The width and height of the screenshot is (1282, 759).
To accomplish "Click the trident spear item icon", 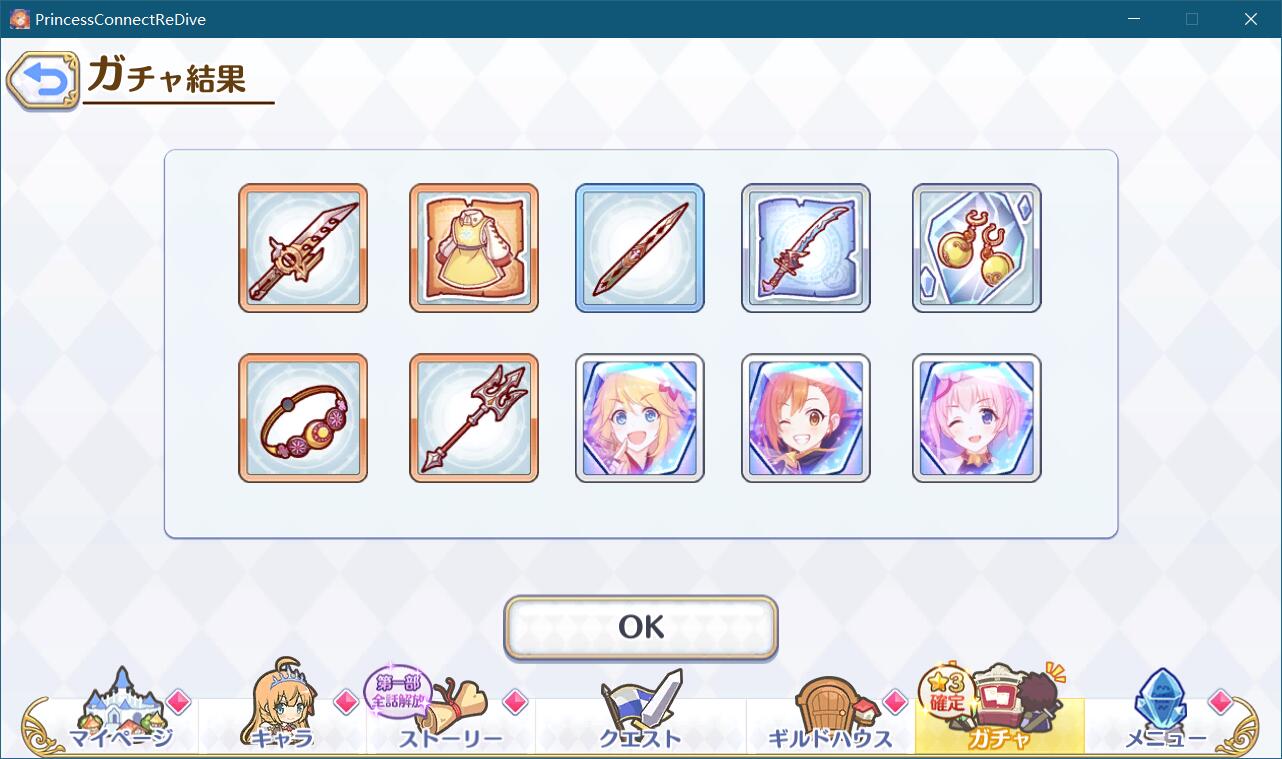I will click(474, 418).
